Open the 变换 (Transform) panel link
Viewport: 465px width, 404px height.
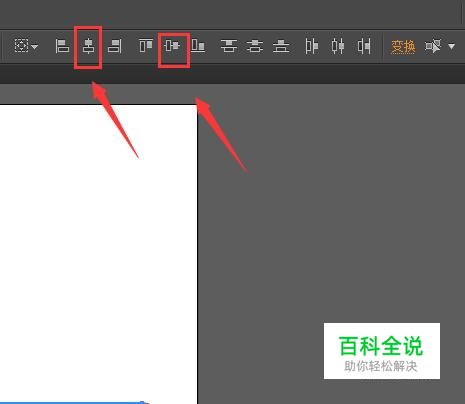403,46
